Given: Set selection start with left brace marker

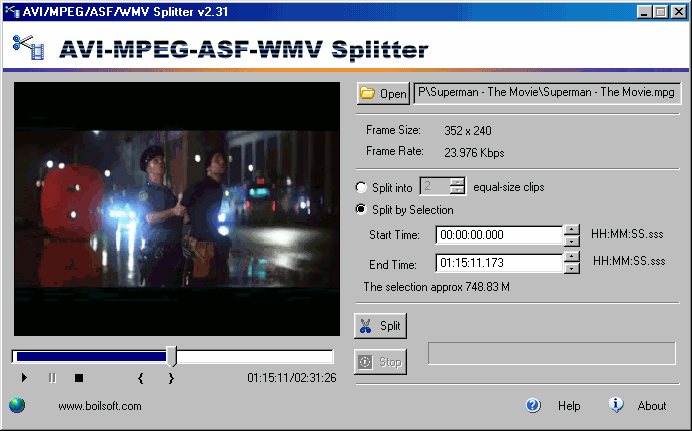Looking at the screenshot, I should click(x=141, y=378).
